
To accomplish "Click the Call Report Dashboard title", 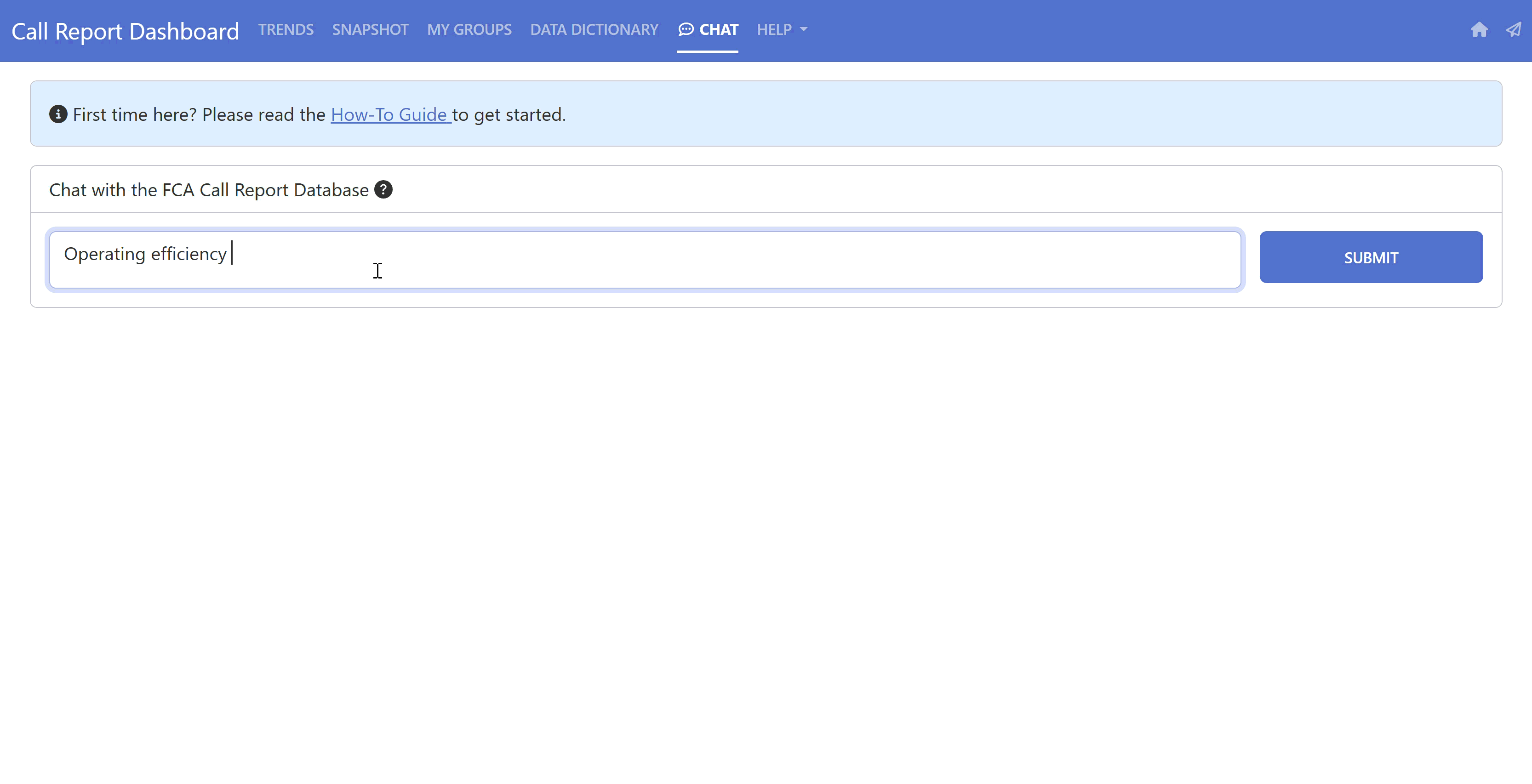I will (125, 31).
